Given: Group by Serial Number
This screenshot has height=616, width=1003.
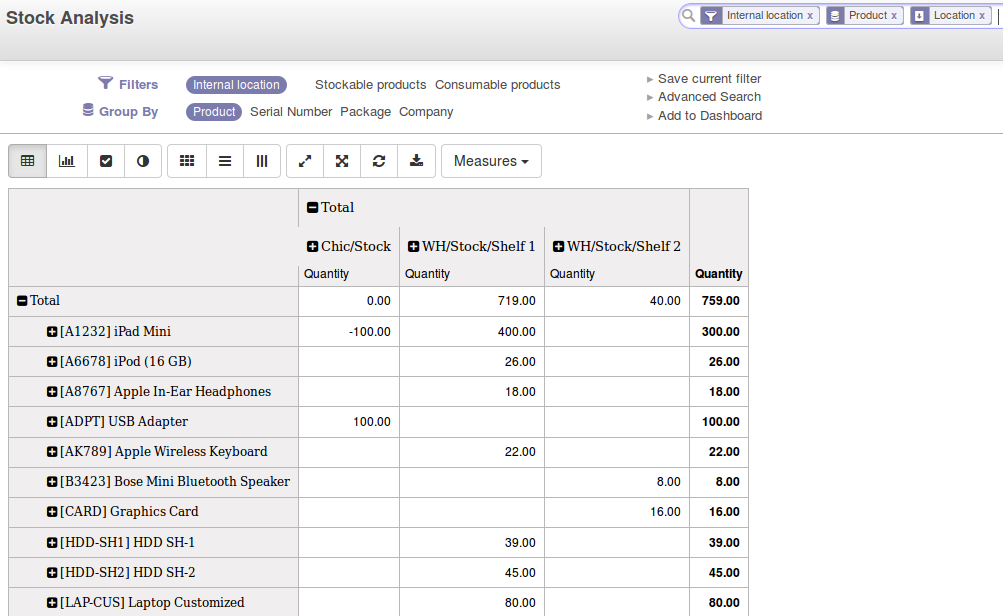Looking at the screenshot, I should pyautogui.click(x=291, y=112).
